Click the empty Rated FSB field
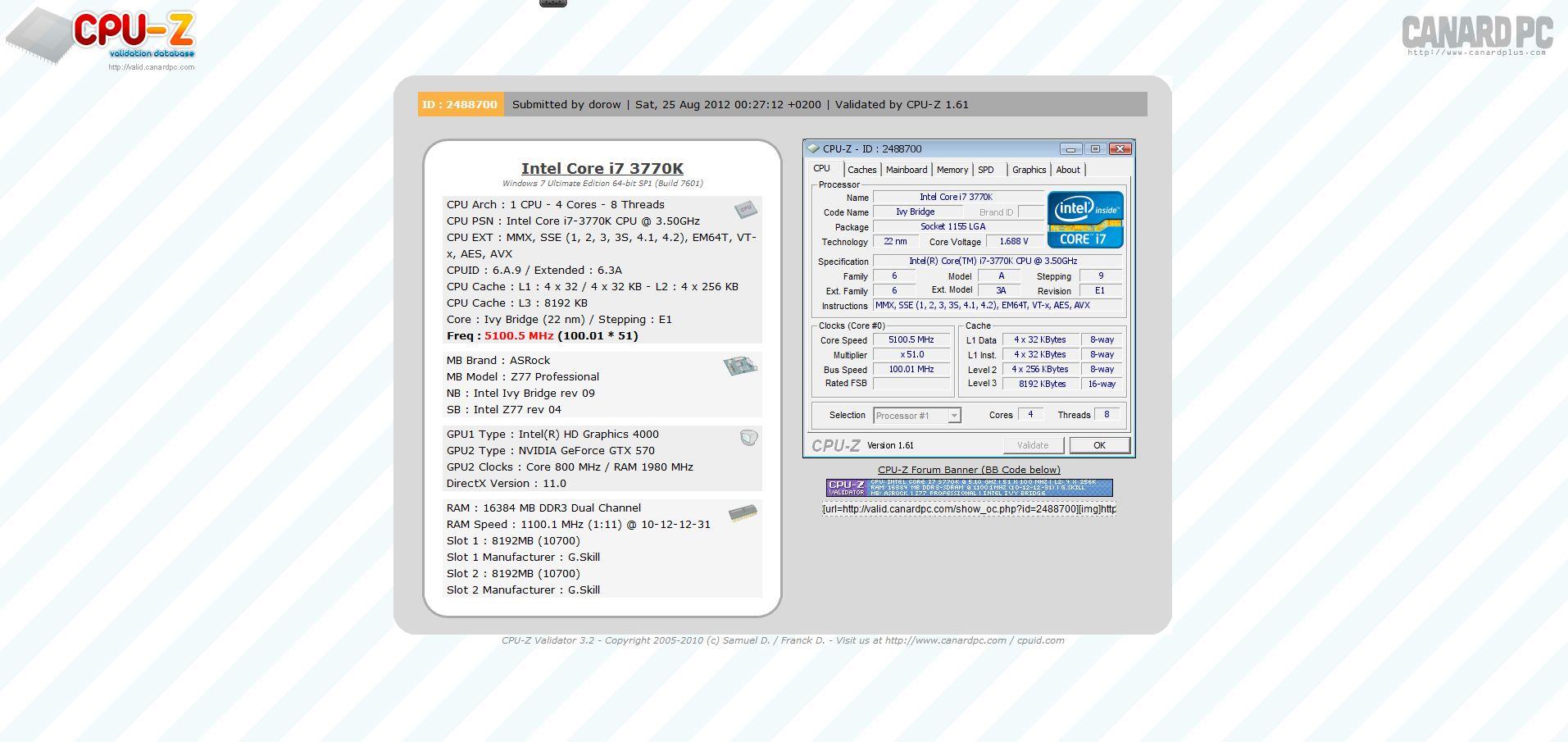Viewport: 1568px width, 742px height. (911, 384)
